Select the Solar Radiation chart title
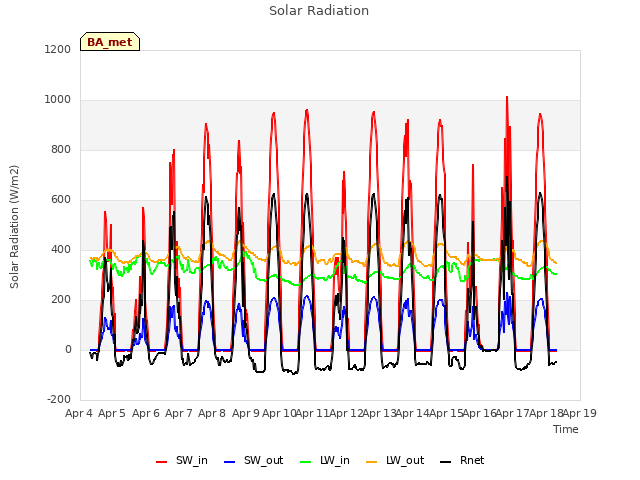The height and width of the screenshot is (480, 640). (x=319, y=11)
